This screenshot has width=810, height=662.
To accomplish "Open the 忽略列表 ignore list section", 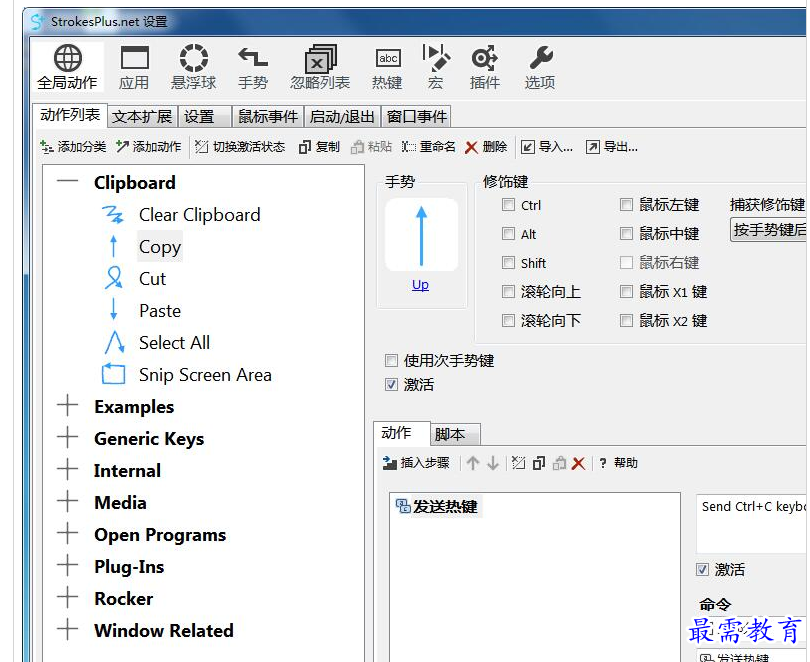I will click(320, 67).
